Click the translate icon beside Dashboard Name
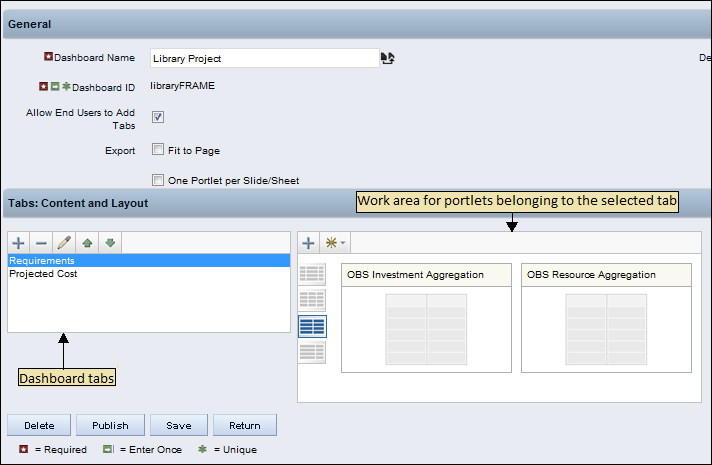Image resolution: width=712 pixels, height=465 pixels. point(387,58)
